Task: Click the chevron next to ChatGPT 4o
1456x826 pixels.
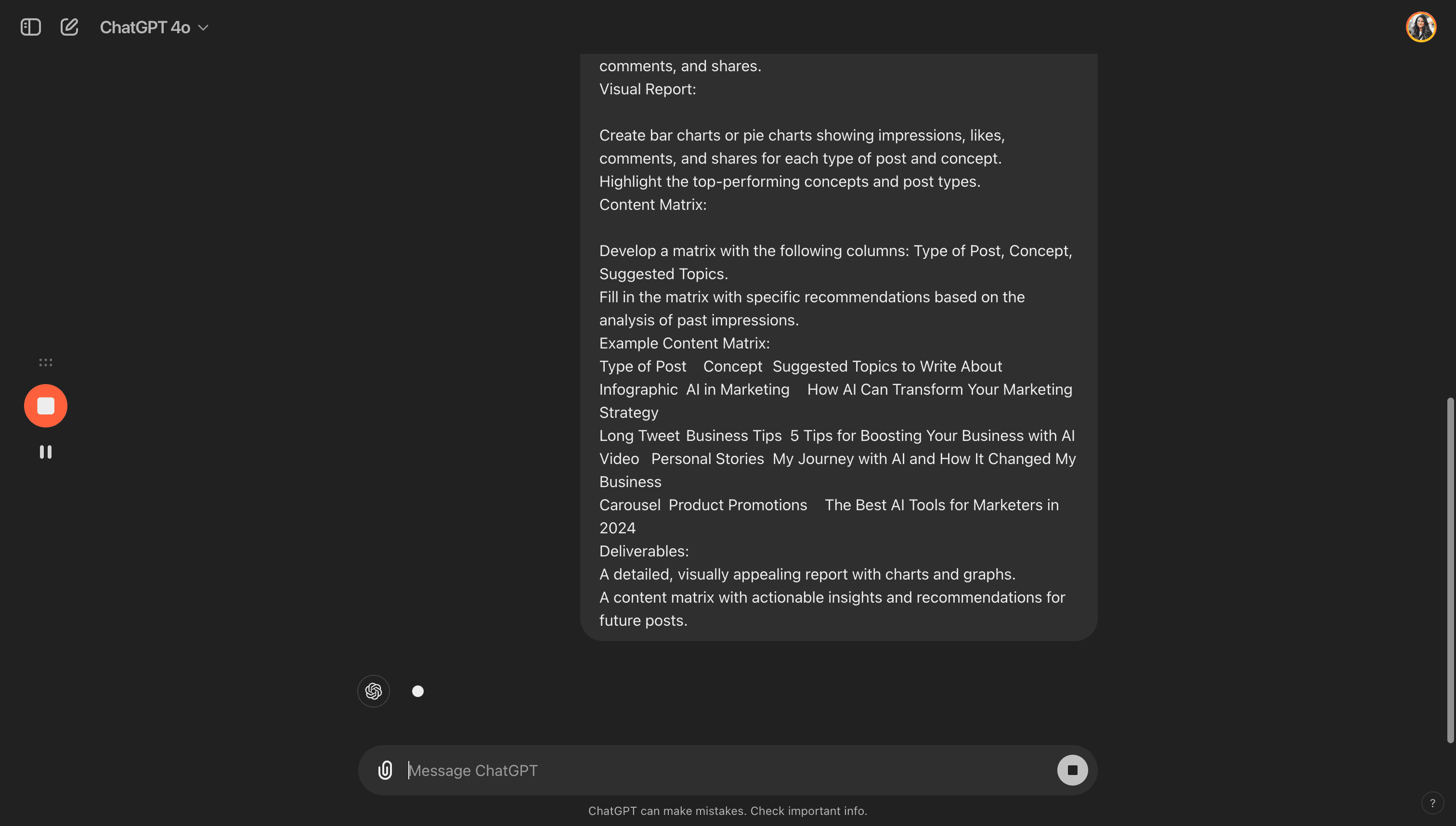Action: 203,28
